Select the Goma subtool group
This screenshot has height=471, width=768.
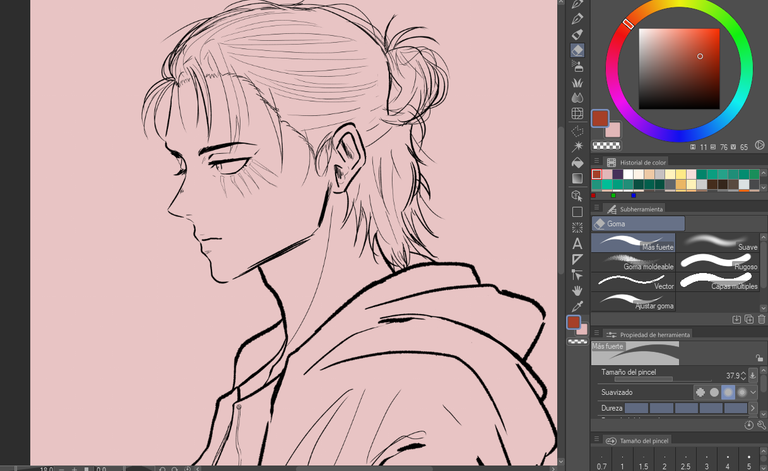coord(638,224)
